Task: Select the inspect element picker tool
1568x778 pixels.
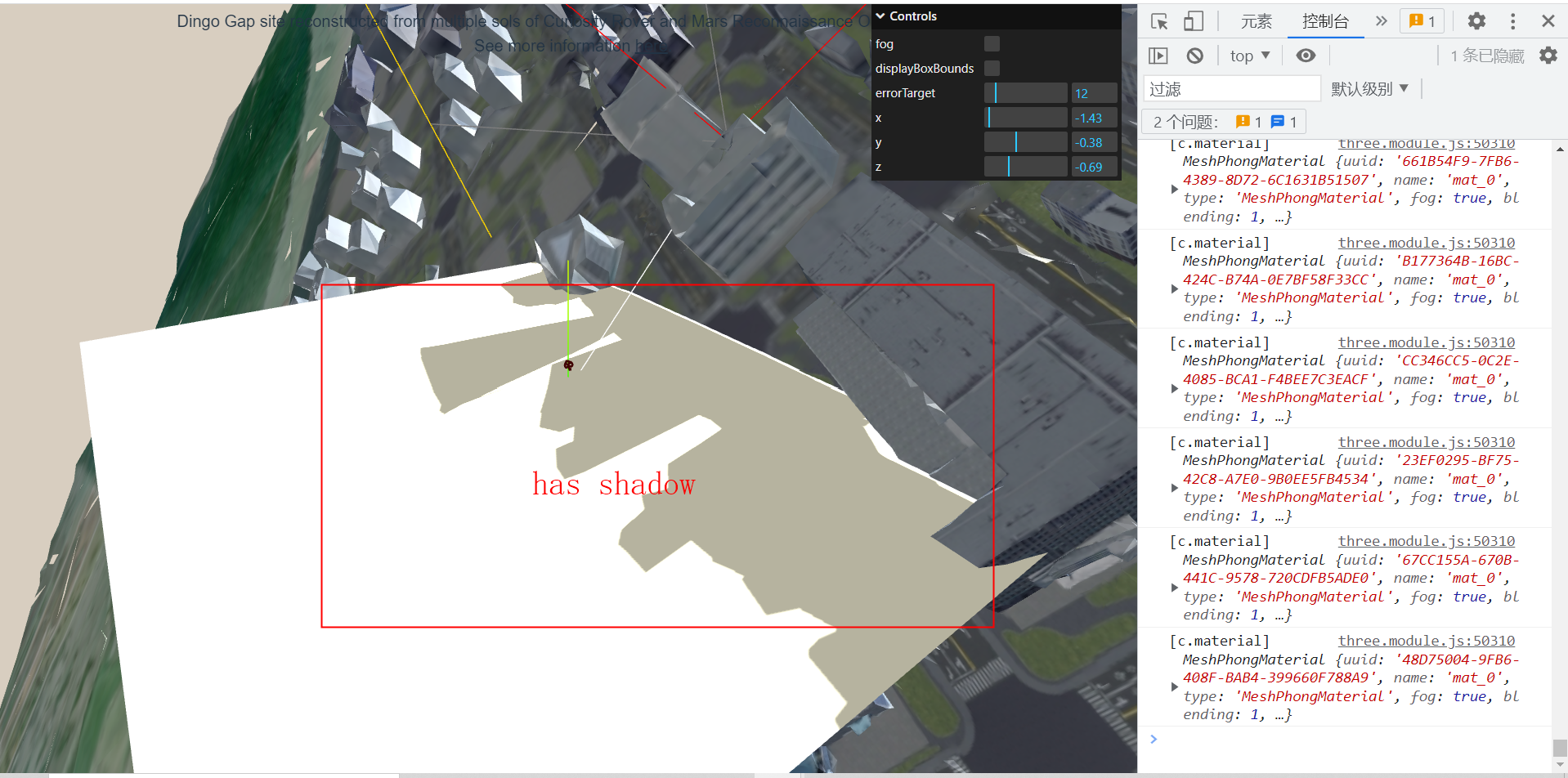Action: click(x=1158, y=21)
